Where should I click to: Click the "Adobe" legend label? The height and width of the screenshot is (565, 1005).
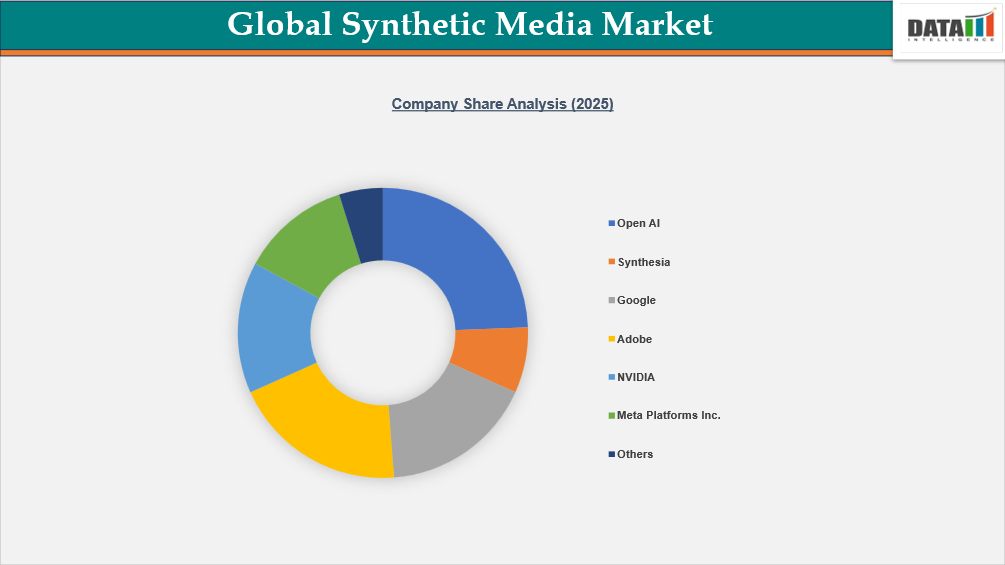coord(635,339)
